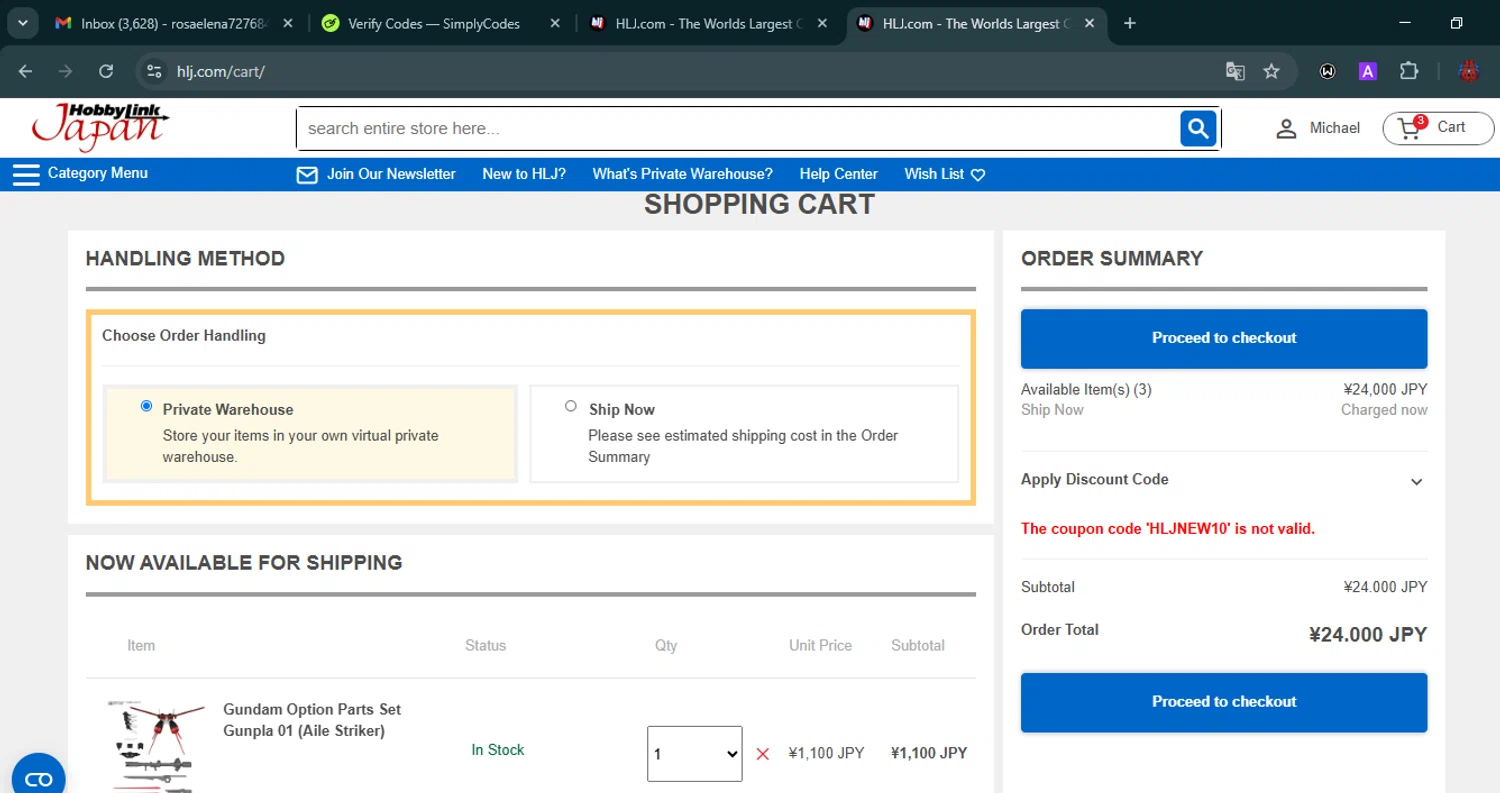Click the search magnifier button
The image size is (1500, 793).
coord(1198,128)
